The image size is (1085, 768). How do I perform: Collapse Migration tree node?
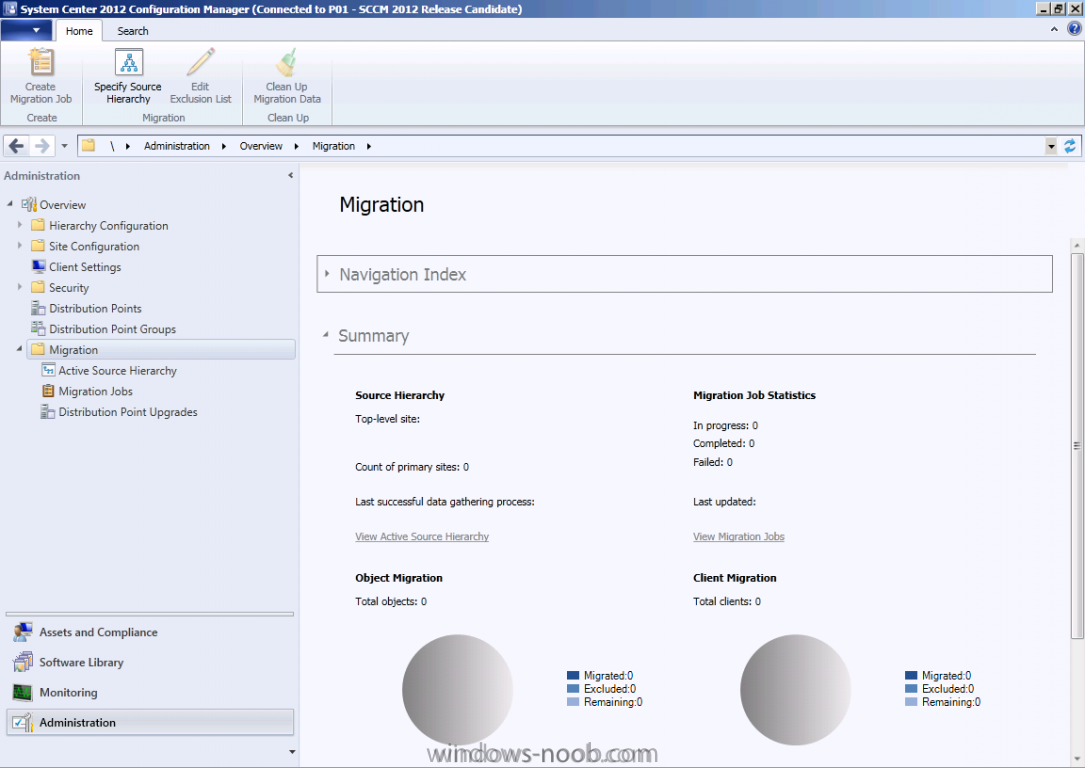[19, 349]
